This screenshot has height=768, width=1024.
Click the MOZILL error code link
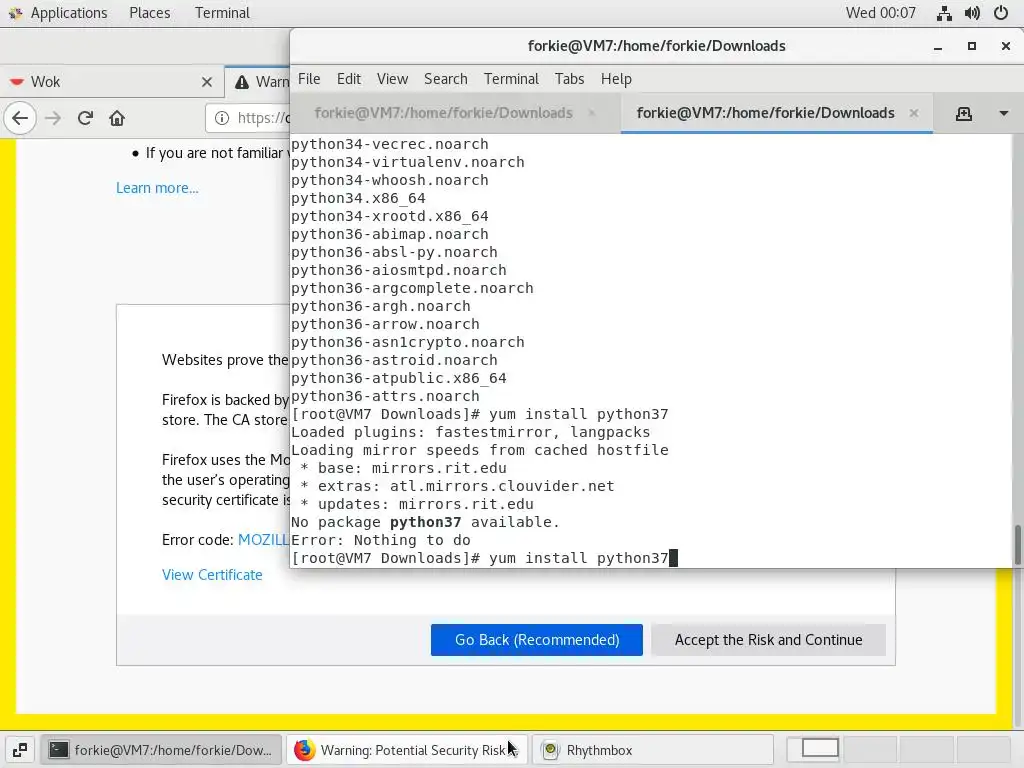264,540
